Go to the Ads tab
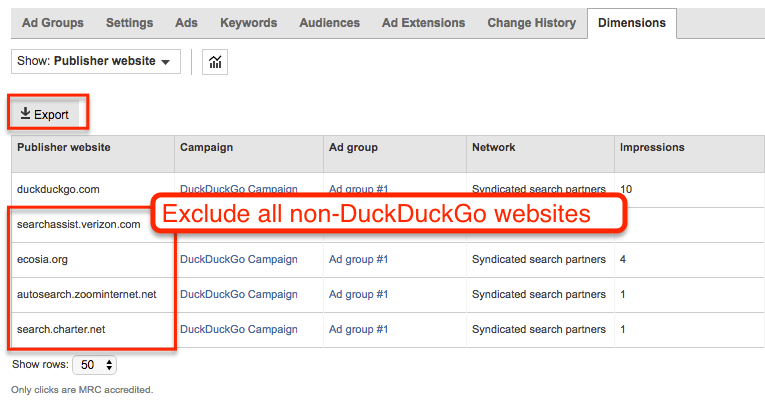 (186, 23)
